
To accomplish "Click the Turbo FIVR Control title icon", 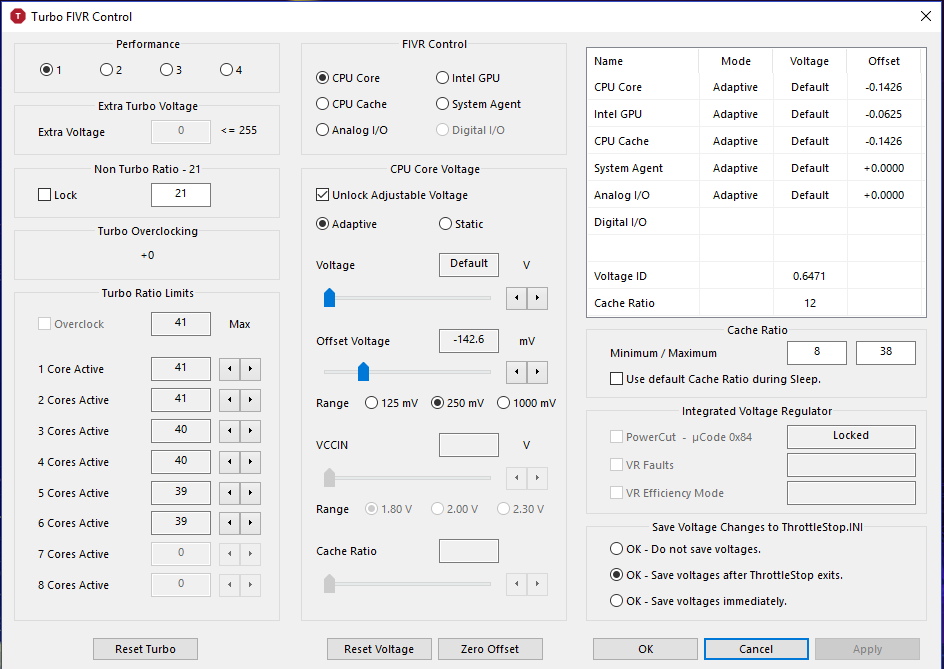I will (18, 16).
